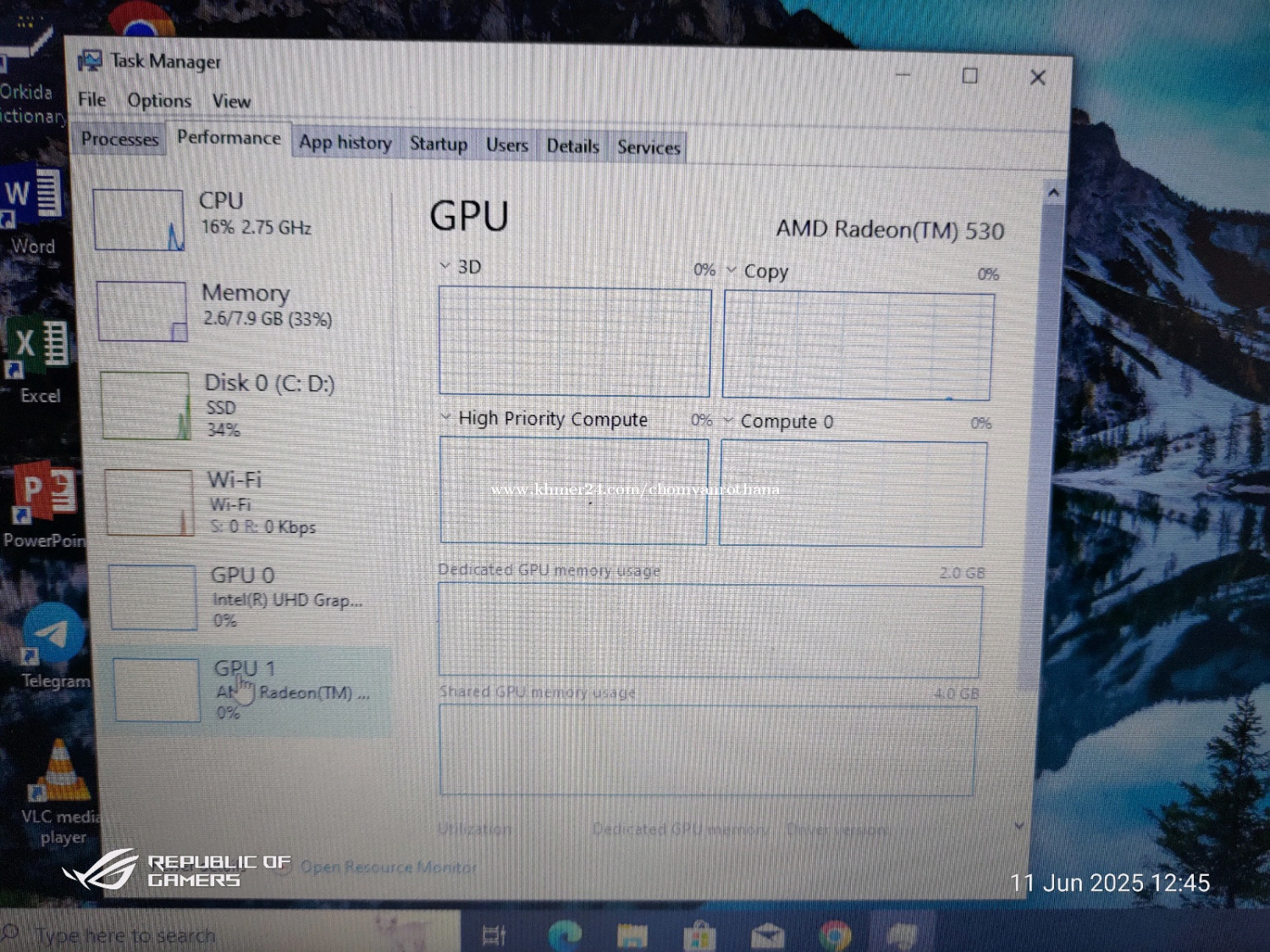Viewport: 1270px width, 952px height.
Task: Open the Mail app from the taskbar
Action: pos(767,936)
